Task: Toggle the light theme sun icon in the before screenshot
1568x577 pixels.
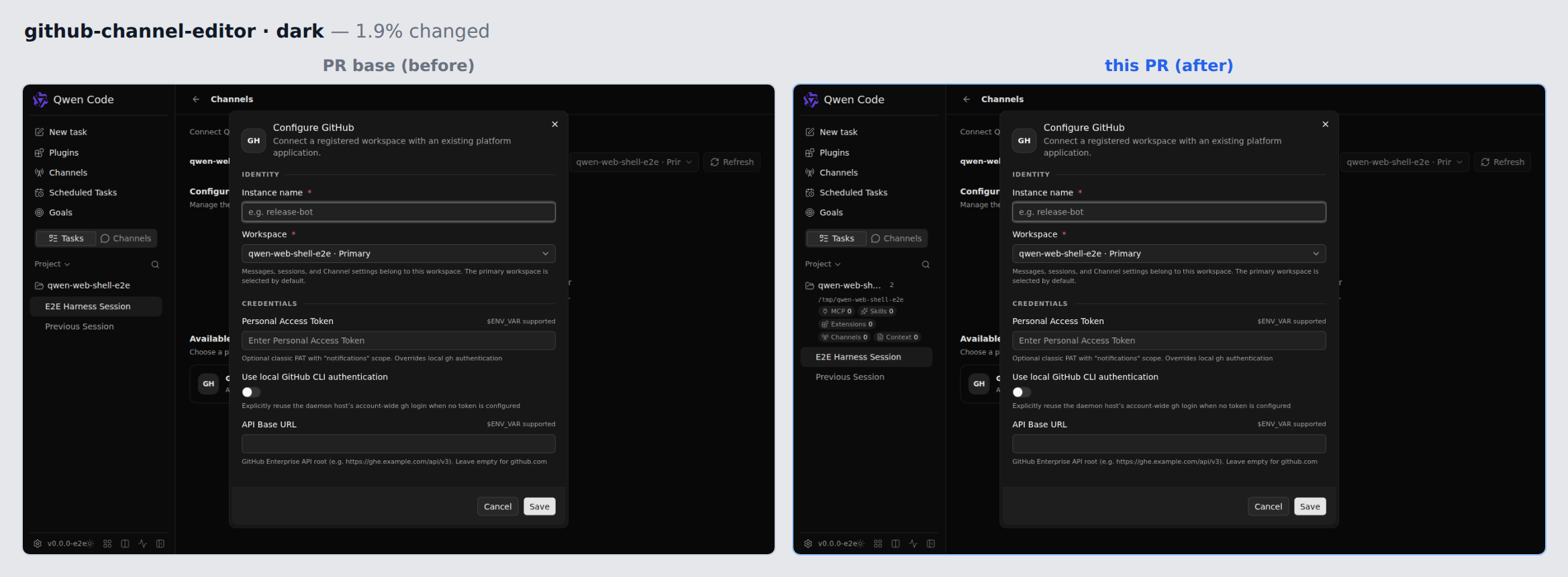Action: coord(91,543)
